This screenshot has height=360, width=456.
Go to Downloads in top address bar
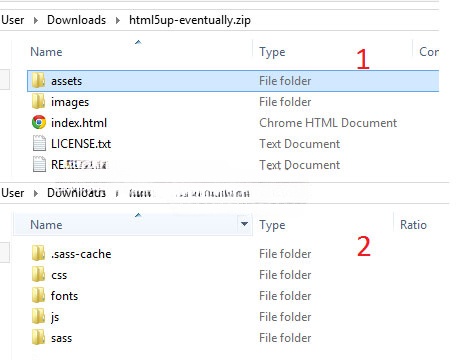tap(76, 20)
